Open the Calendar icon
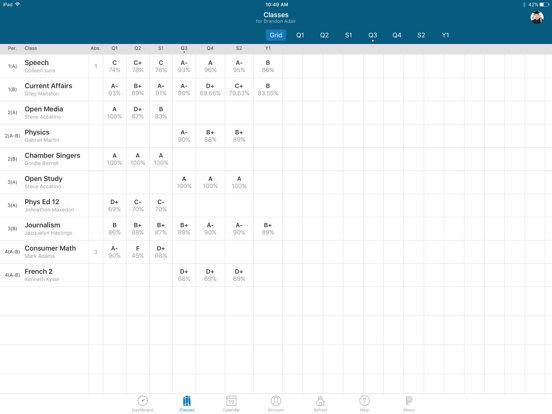Viewport: 552px width, 414px height. [231, 401]
